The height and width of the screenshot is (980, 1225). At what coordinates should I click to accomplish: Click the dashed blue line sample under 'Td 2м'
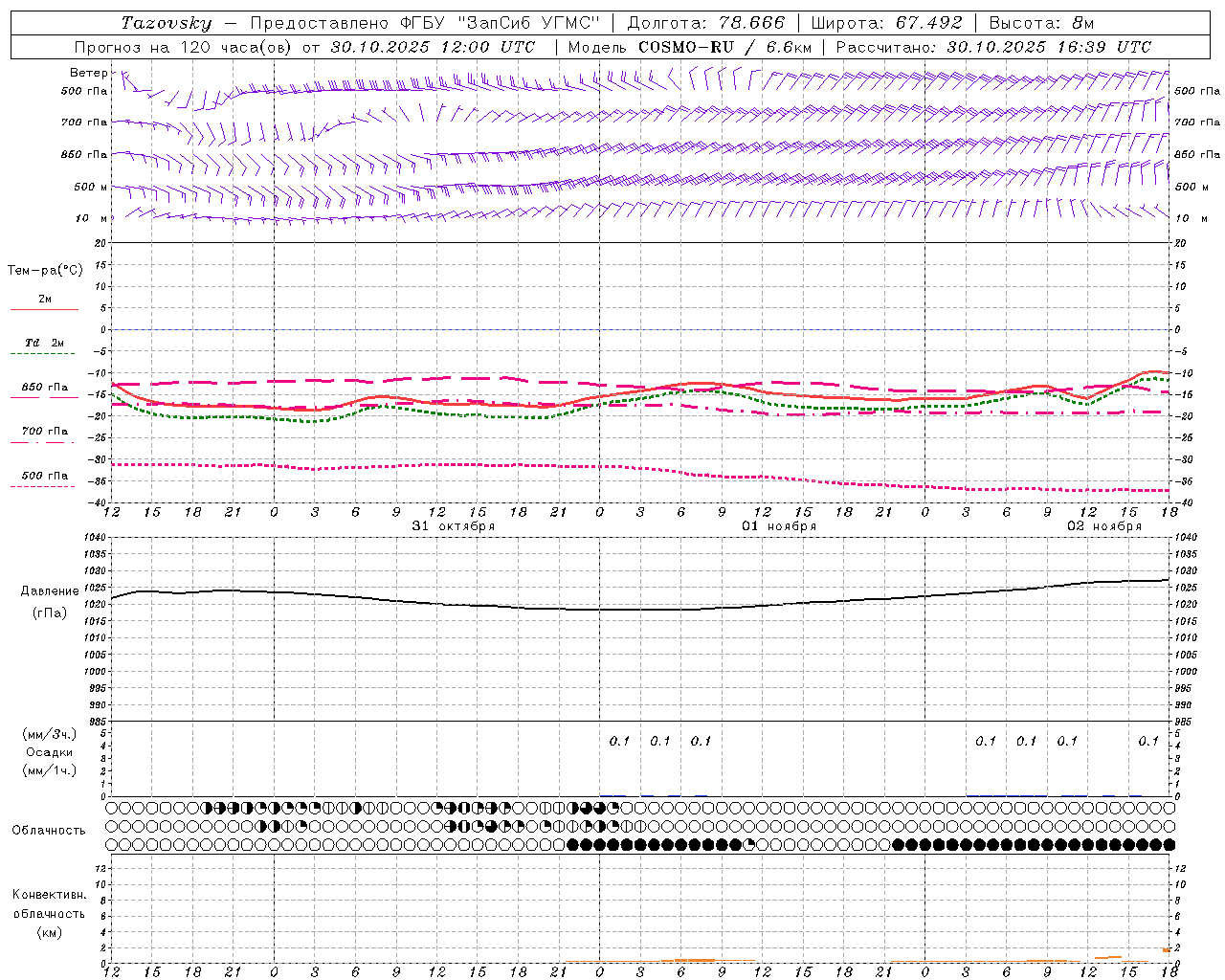[42, 354]
